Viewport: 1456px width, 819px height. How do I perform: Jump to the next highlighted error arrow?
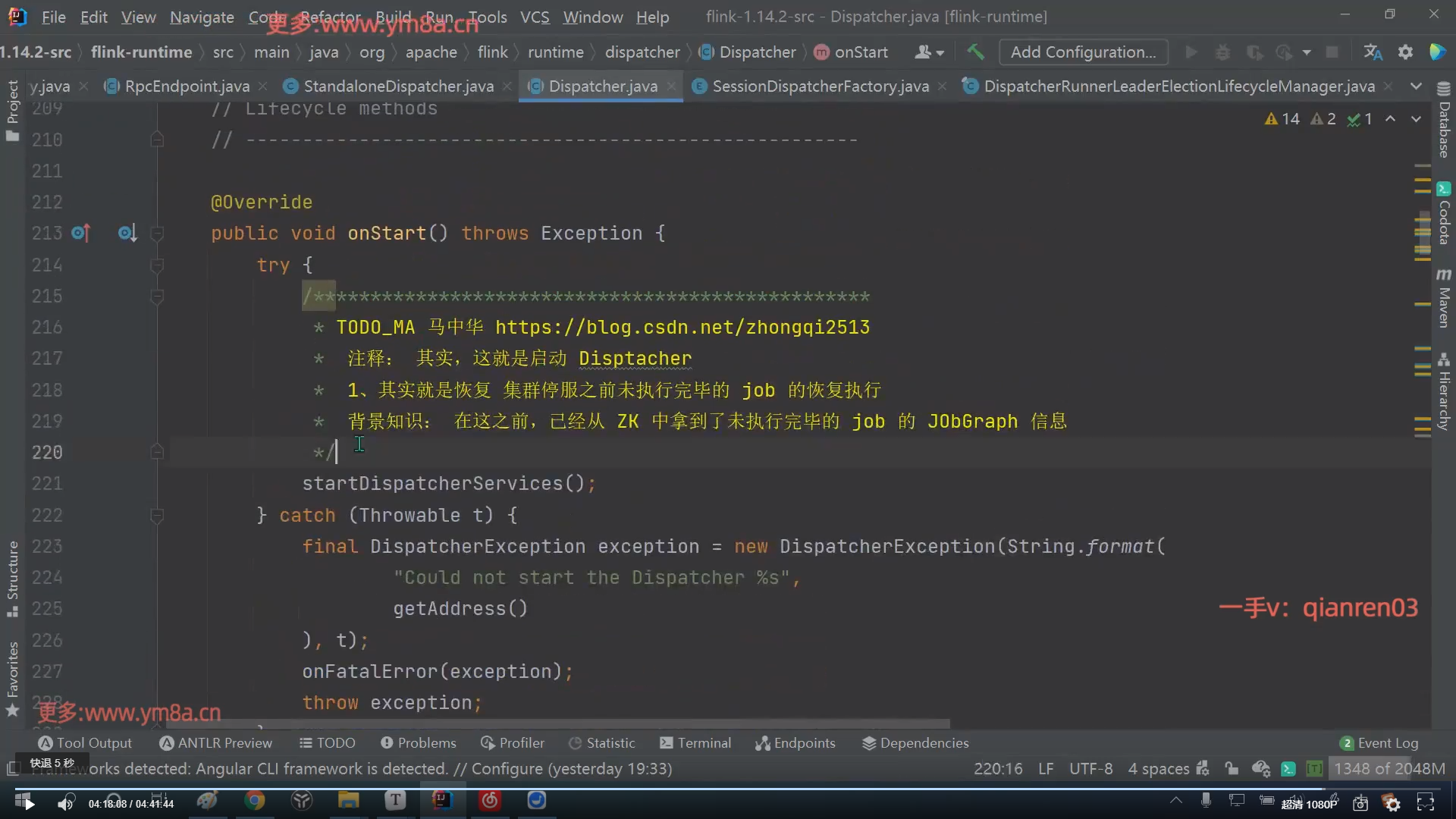pos(1416,119)
